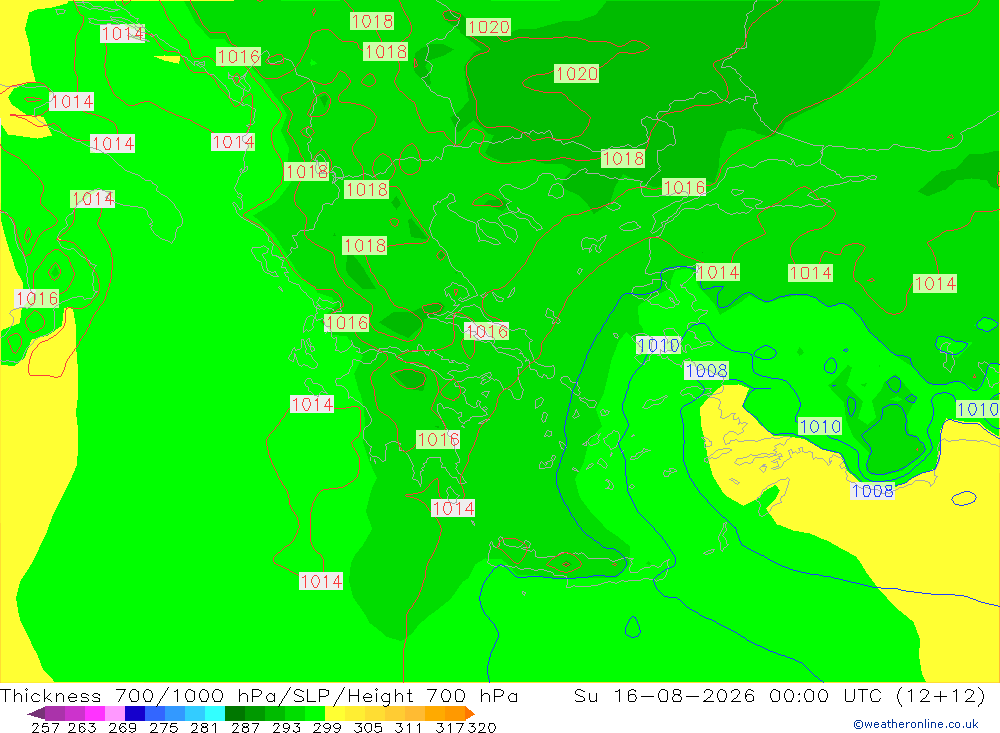Pick the cyan swatch above 281
Screen dimensions: 1000x733
click(215, 713)
